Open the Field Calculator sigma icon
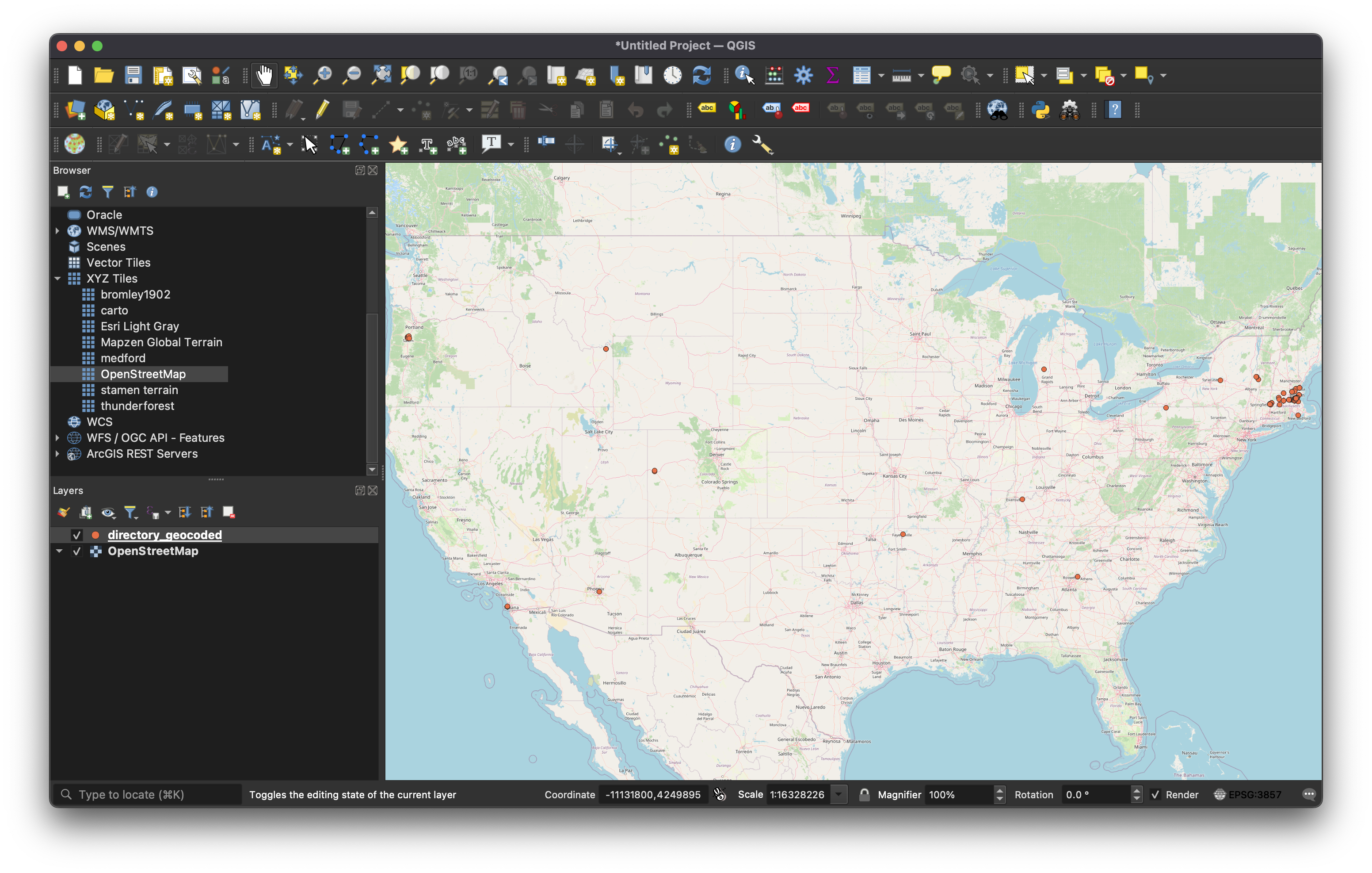Viewport: 1372px width, 873px height. pos(832,75)
